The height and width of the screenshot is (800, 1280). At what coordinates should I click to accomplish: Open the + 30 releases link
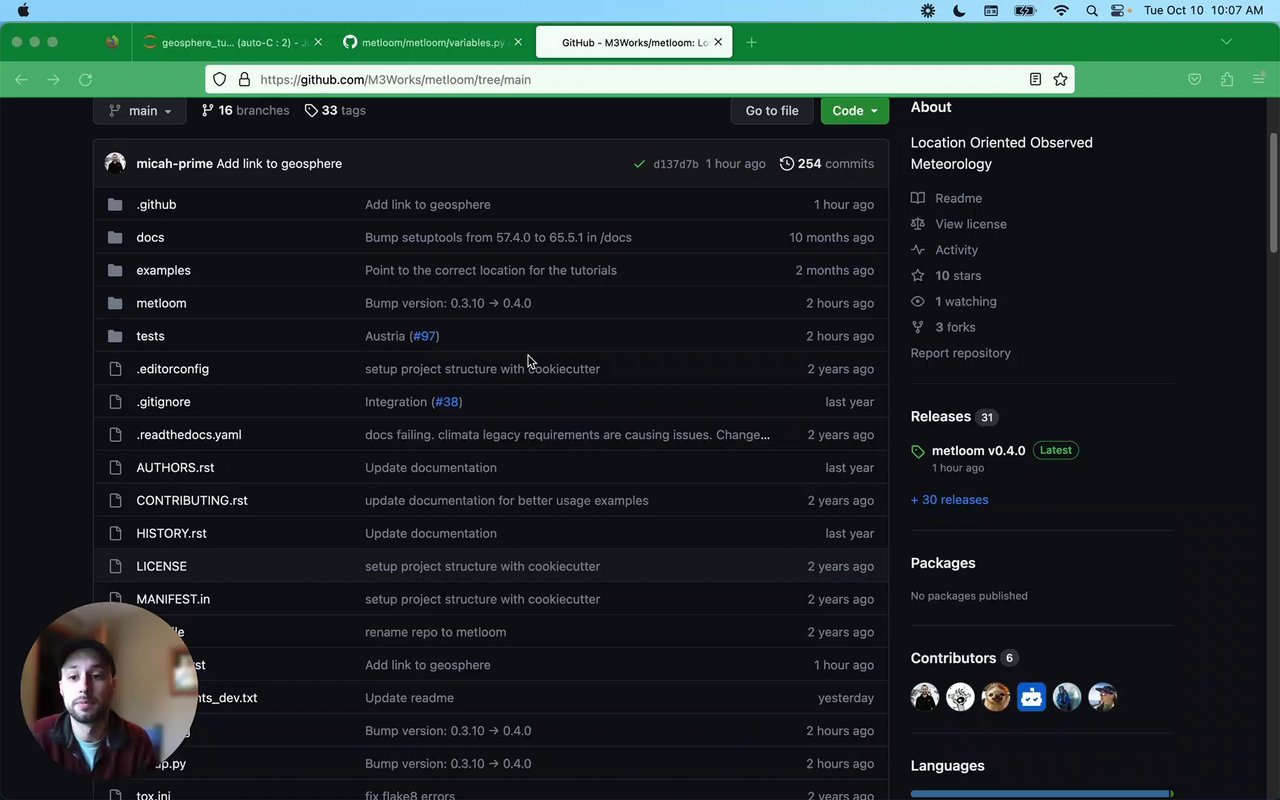[949, 500]
